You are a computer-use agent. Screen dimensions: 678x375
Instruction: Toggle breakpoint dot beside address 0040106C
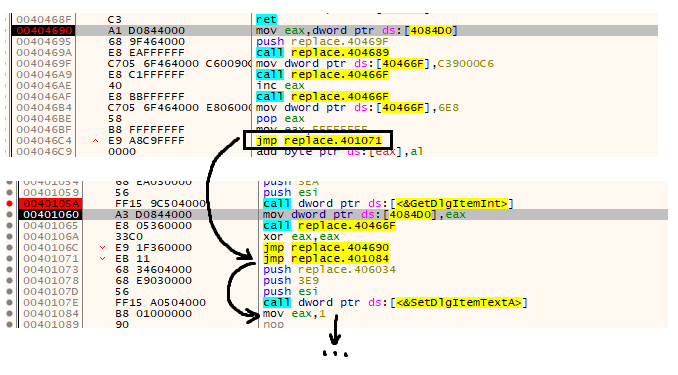tap(10, 248)
